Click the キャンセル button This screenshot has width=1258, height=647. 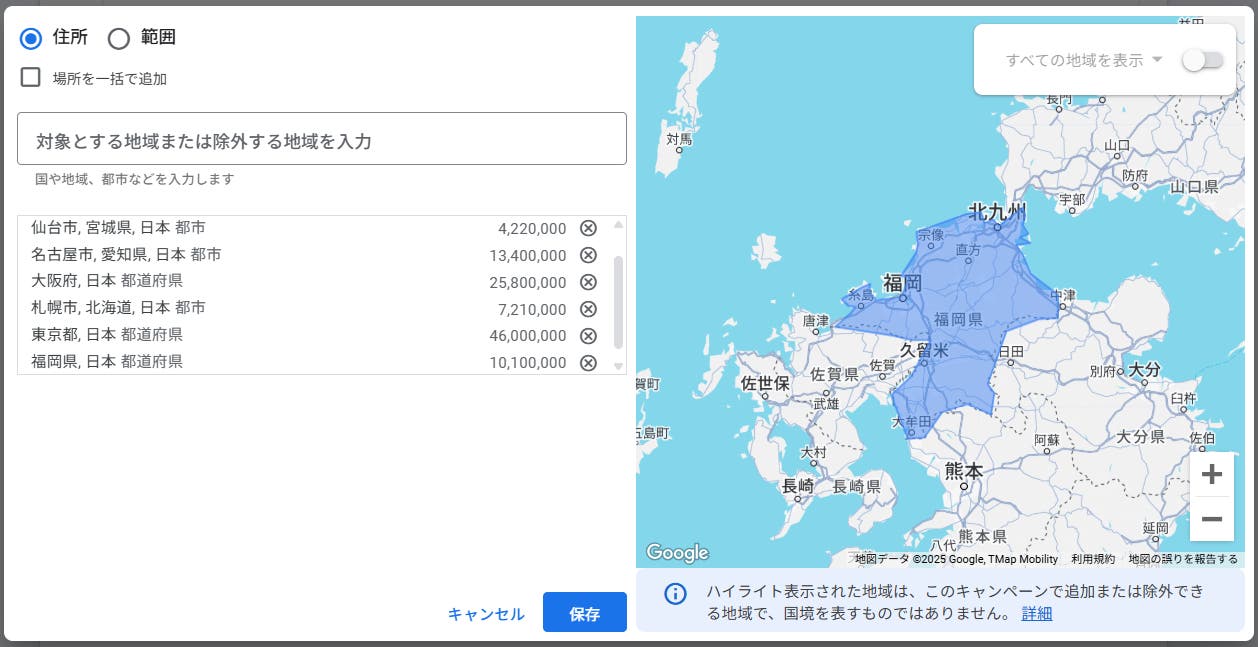(x=486, y=614)
